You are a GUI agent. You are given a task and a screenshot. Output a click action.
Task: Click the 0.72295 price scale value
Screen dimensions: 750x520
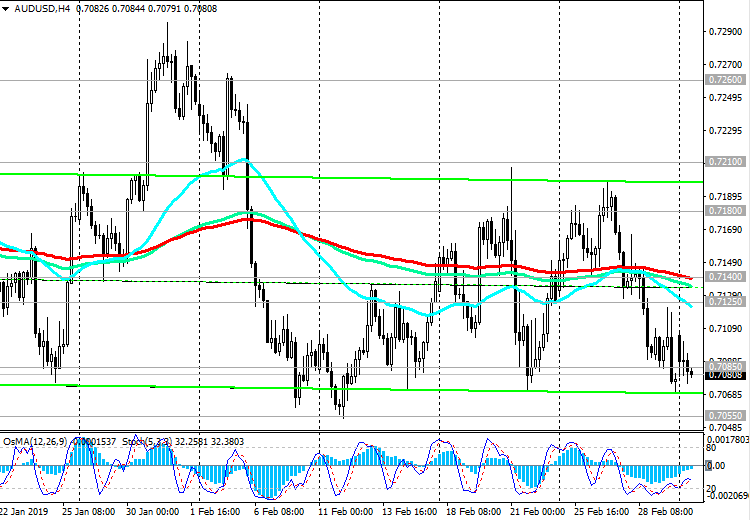(x=725, y=131)
